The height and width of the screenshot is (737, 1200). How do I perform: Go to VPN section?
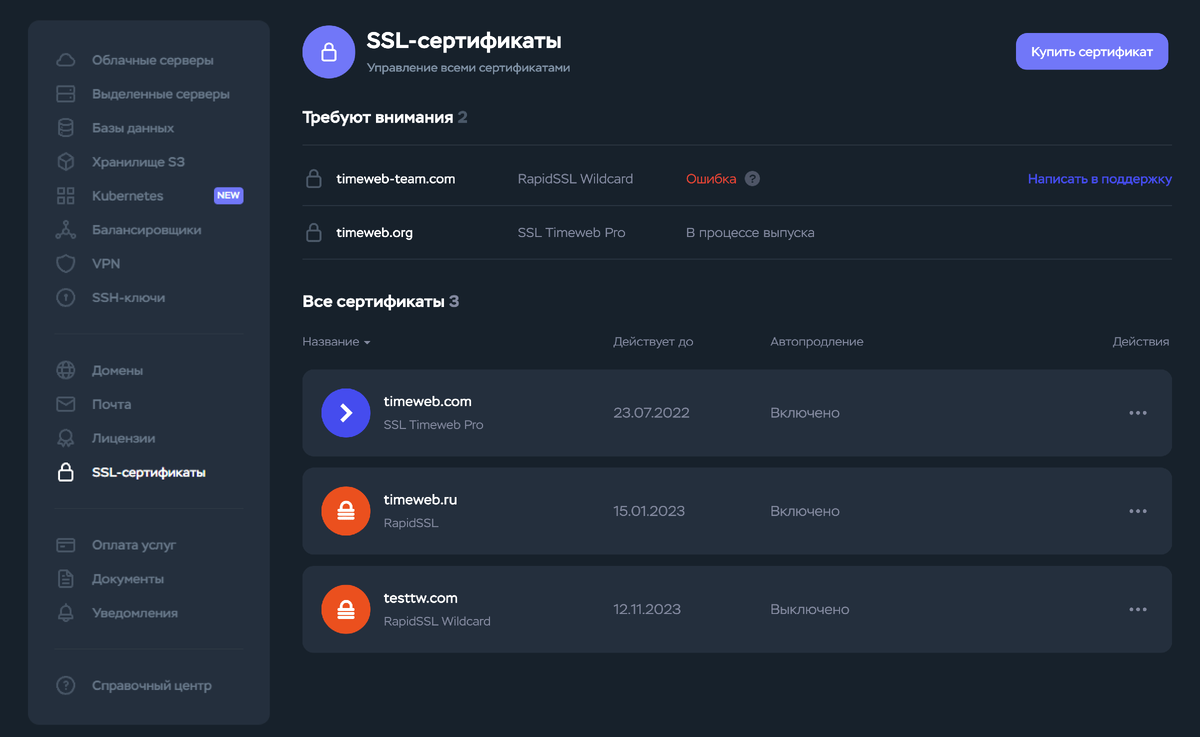pyautogui.click(x=105, y=264)
